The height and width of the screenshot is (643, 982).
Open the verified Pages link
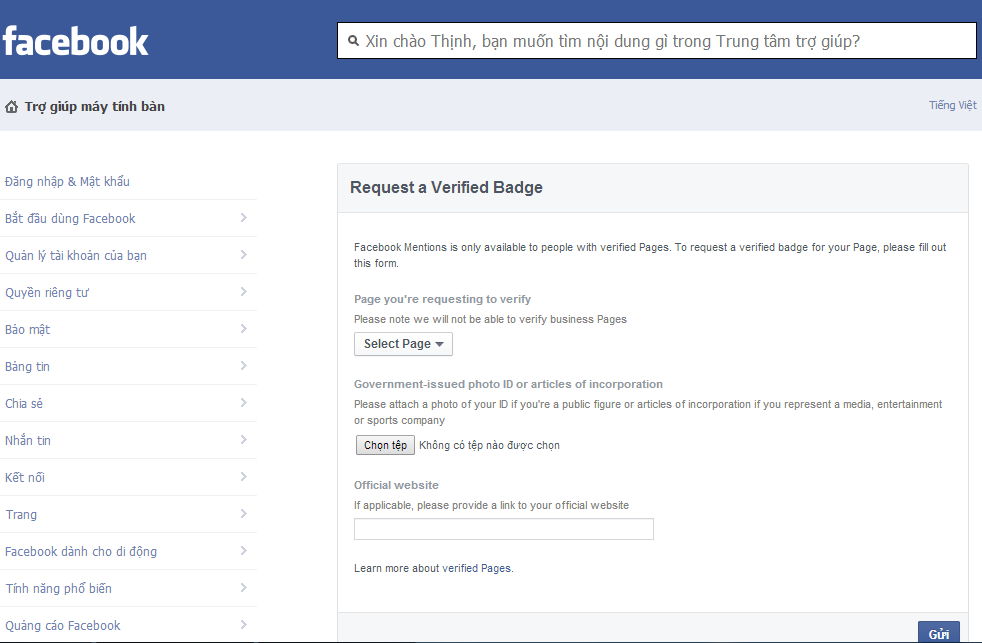477,568
